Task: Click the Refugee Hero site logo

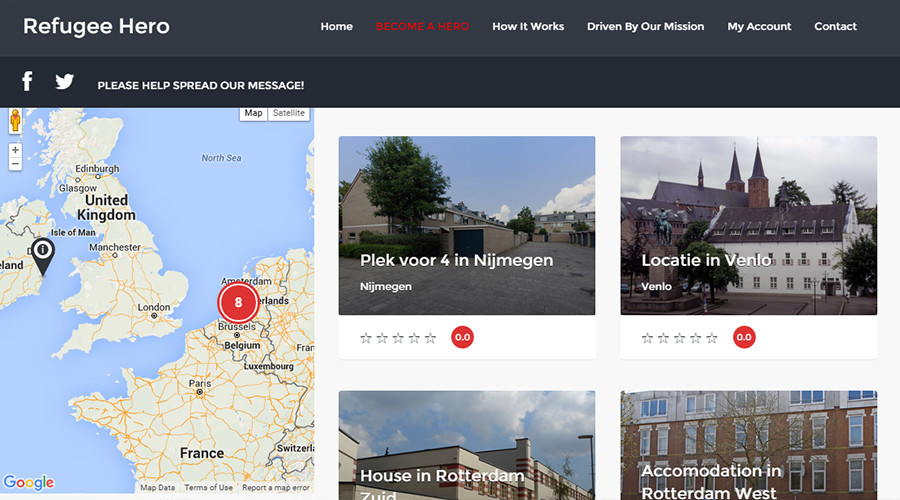Action: coord(96,26)
